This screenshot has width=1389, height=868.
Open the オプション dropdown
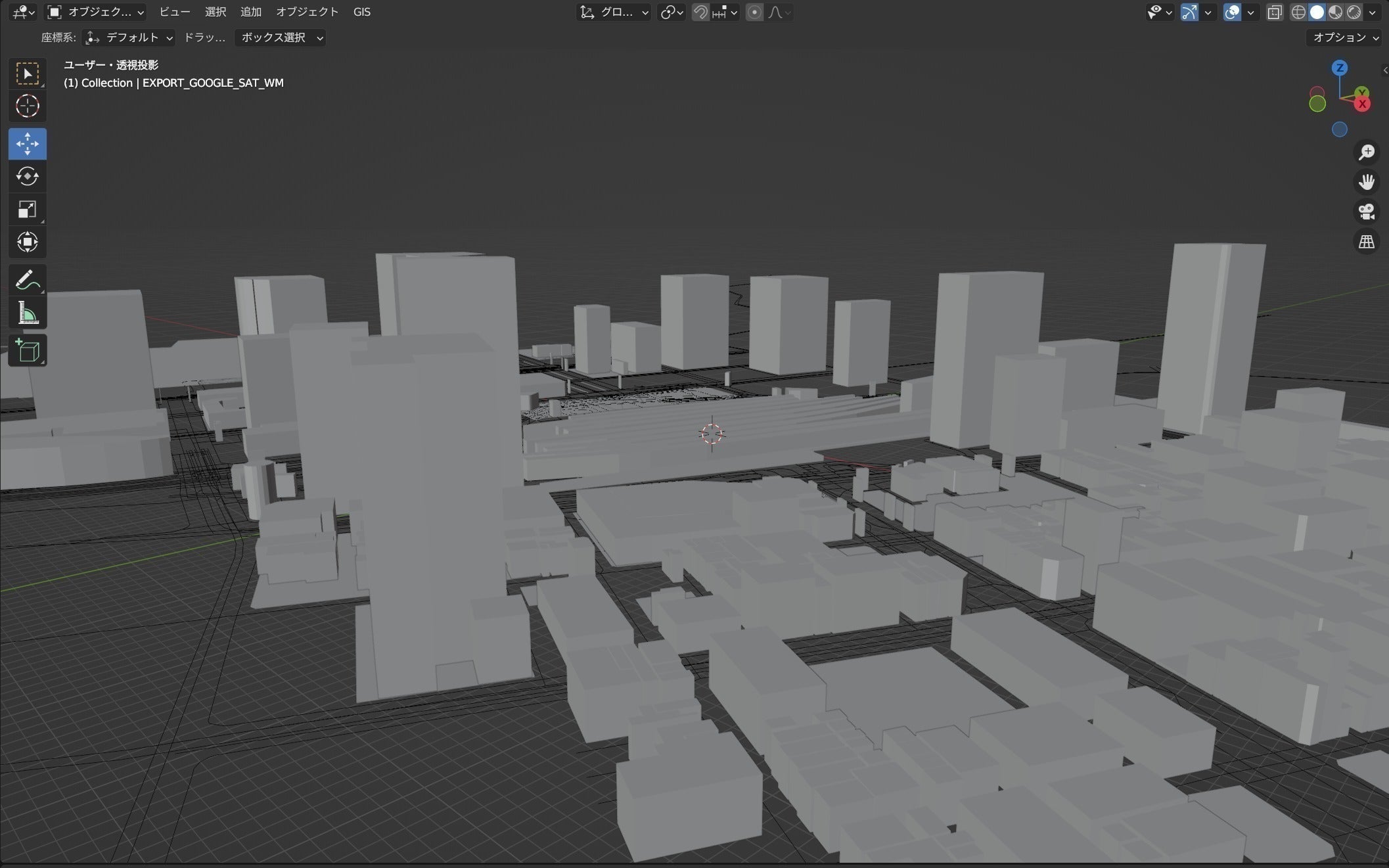1345,37
